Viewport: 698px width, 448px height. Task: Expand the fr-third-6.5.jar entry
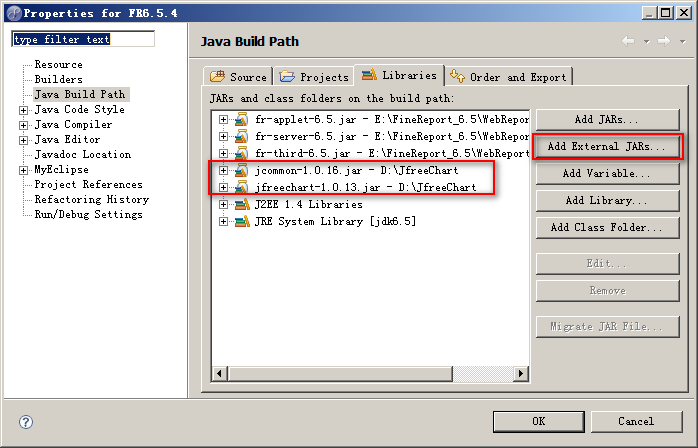tap(223, 154)
